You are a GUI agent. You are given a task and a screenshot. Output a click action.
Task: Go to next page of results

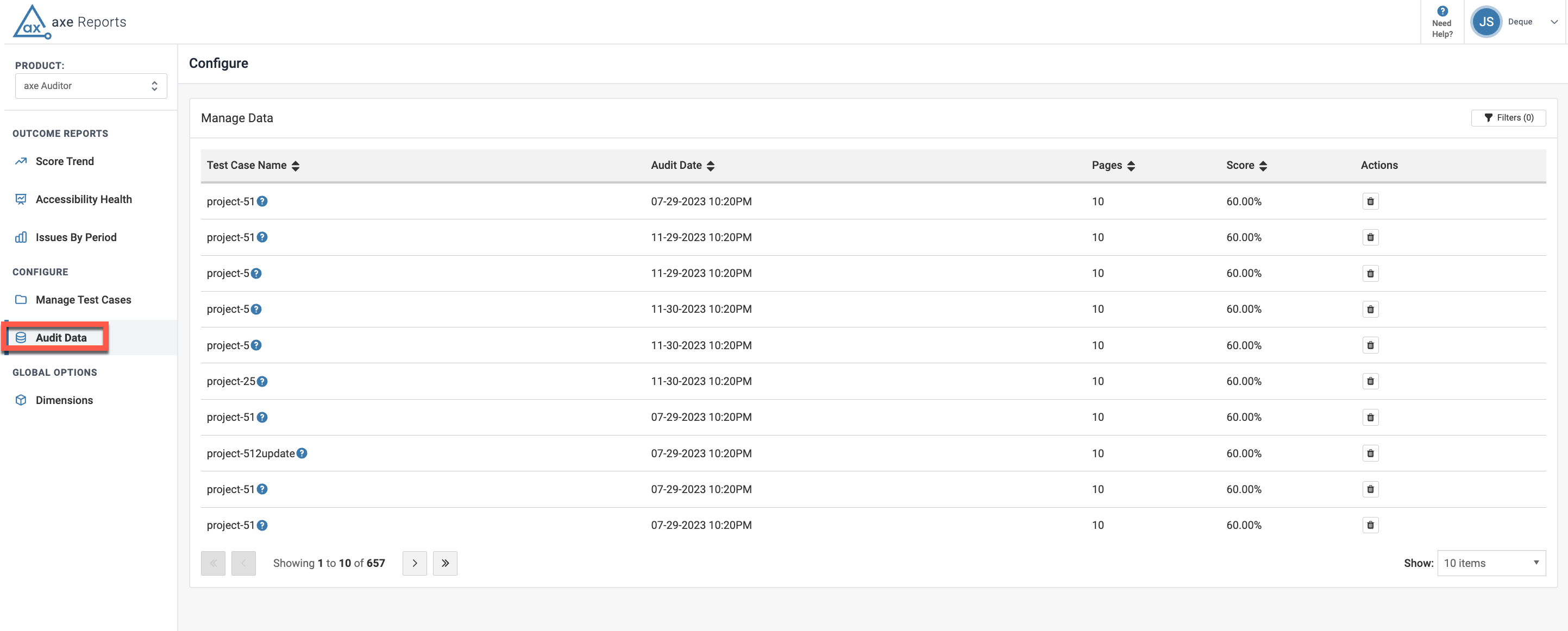(x=415, y=563)
